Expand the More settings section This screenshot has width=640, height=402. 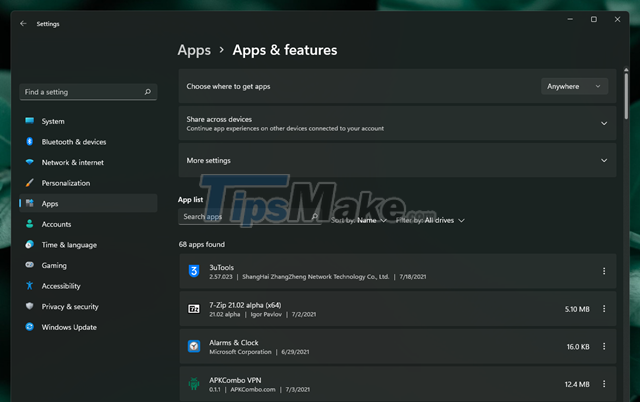(604, 160)
